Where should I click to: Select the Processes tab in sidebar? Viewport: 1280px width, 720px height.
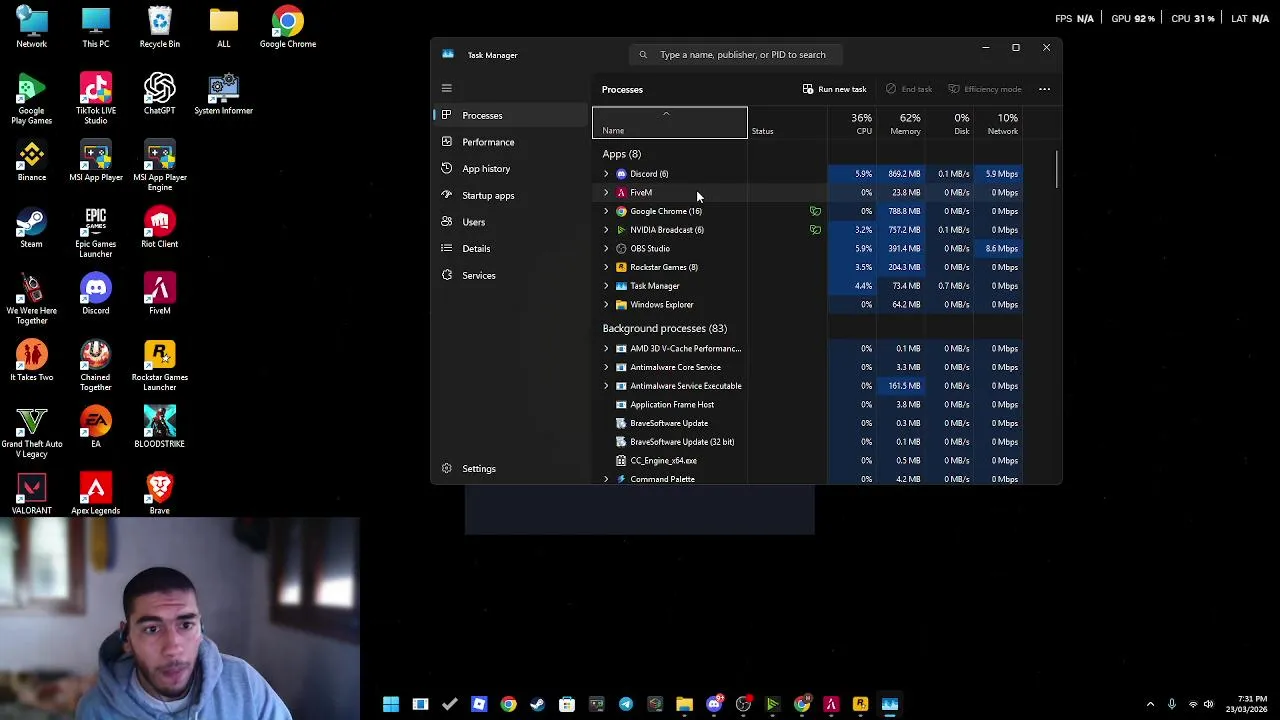(x=510, y=115)
